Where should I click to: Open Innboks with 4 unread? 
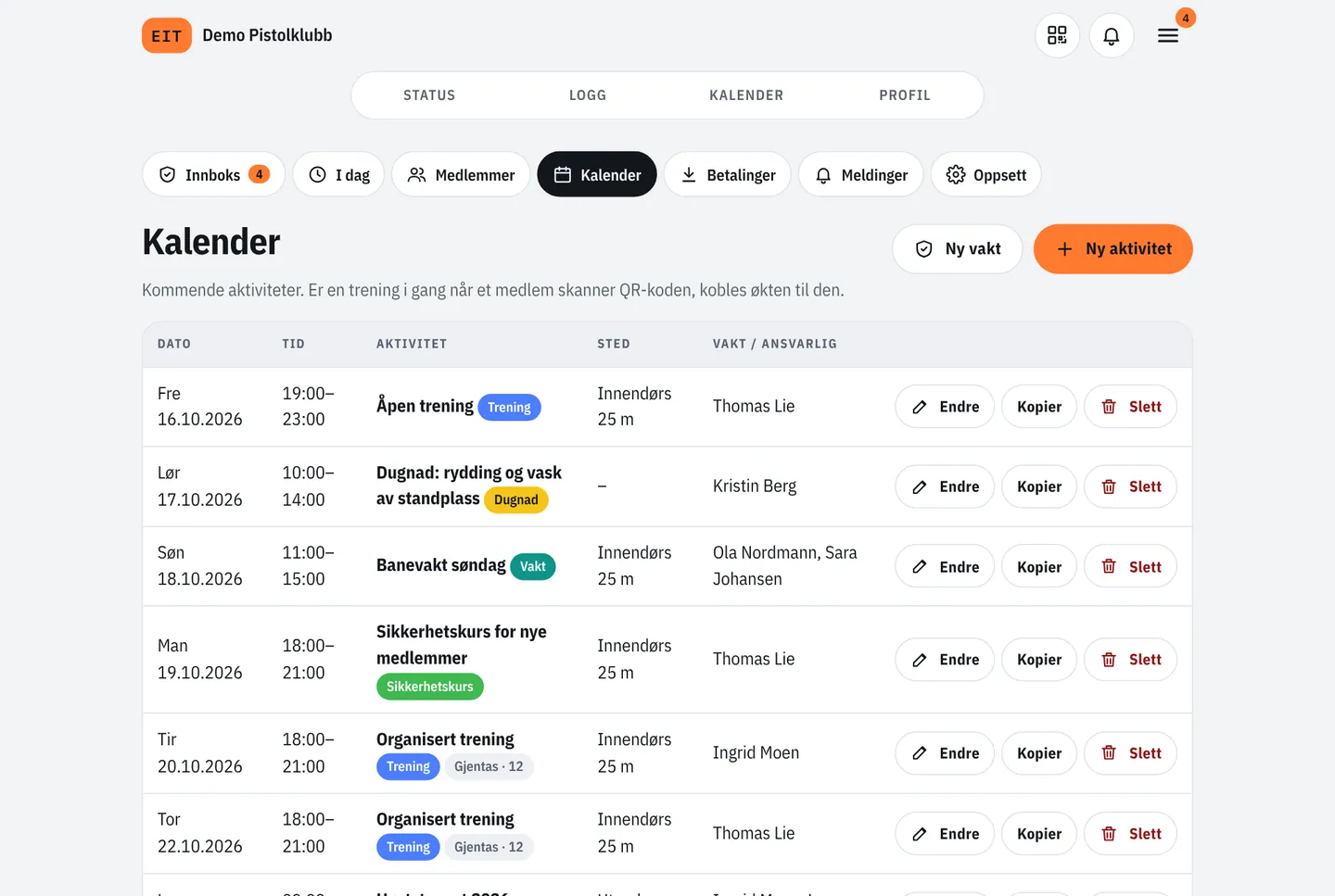pyautogui.click(x=213, y=174)
